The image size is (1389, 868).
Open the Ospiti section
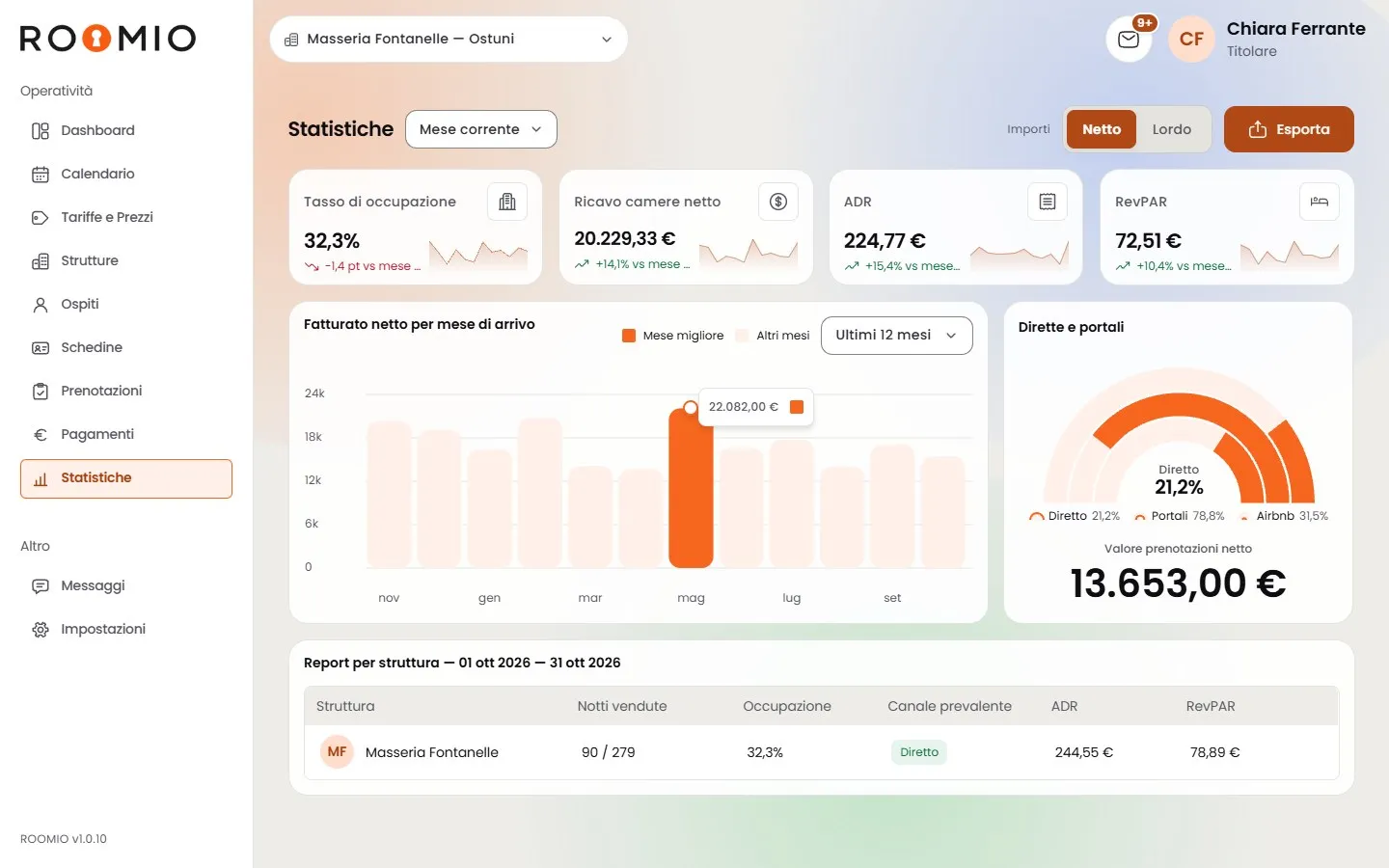126,305
